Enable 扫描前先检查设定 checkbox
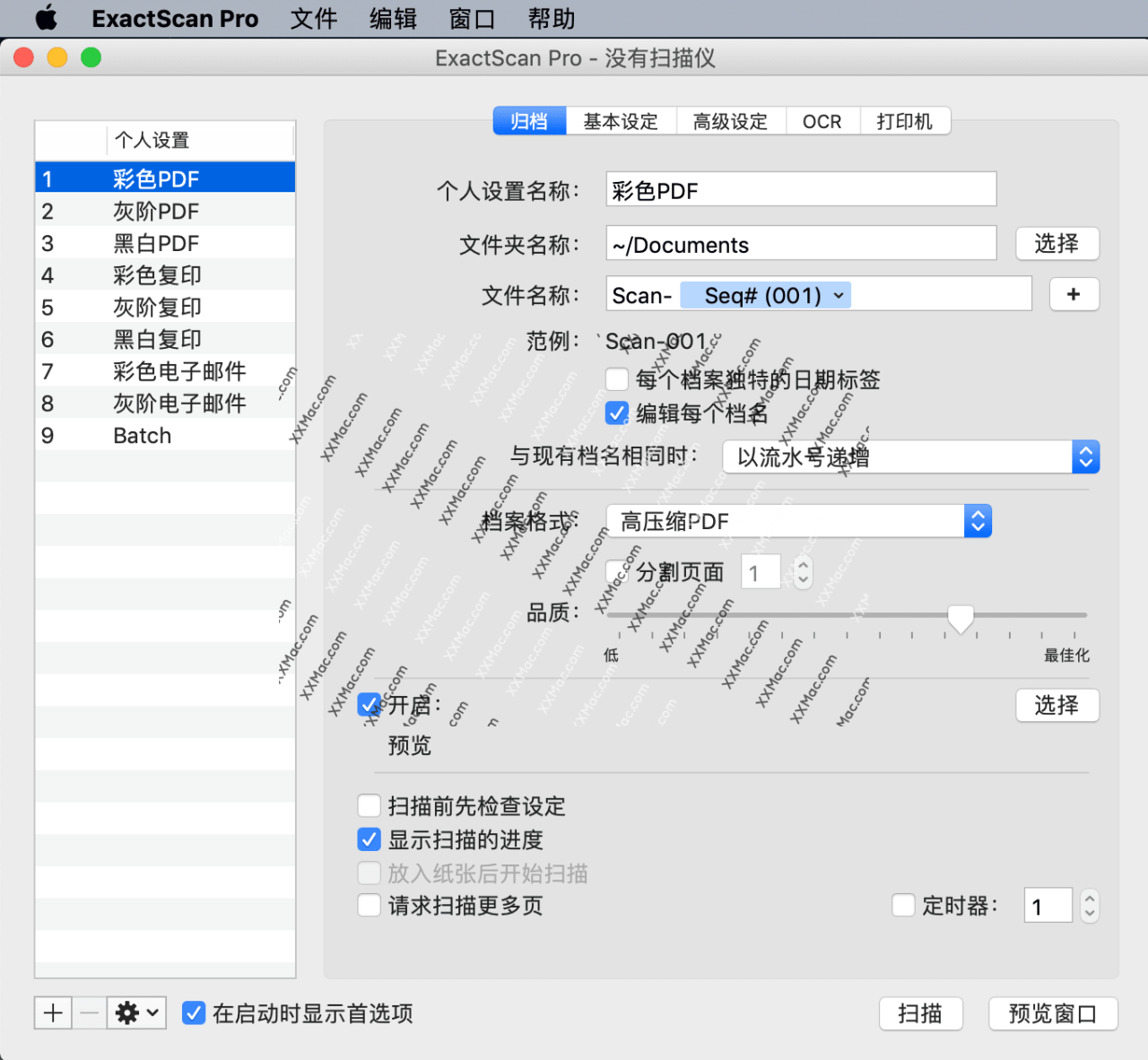Screen dimensions: 1148x1060 click(369, 805)
